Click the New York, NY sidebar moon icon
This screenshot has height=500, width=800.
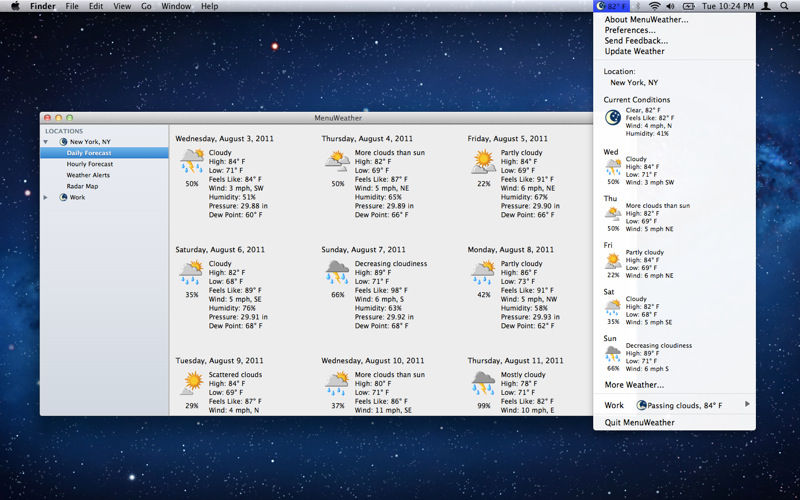pos(63,142)
